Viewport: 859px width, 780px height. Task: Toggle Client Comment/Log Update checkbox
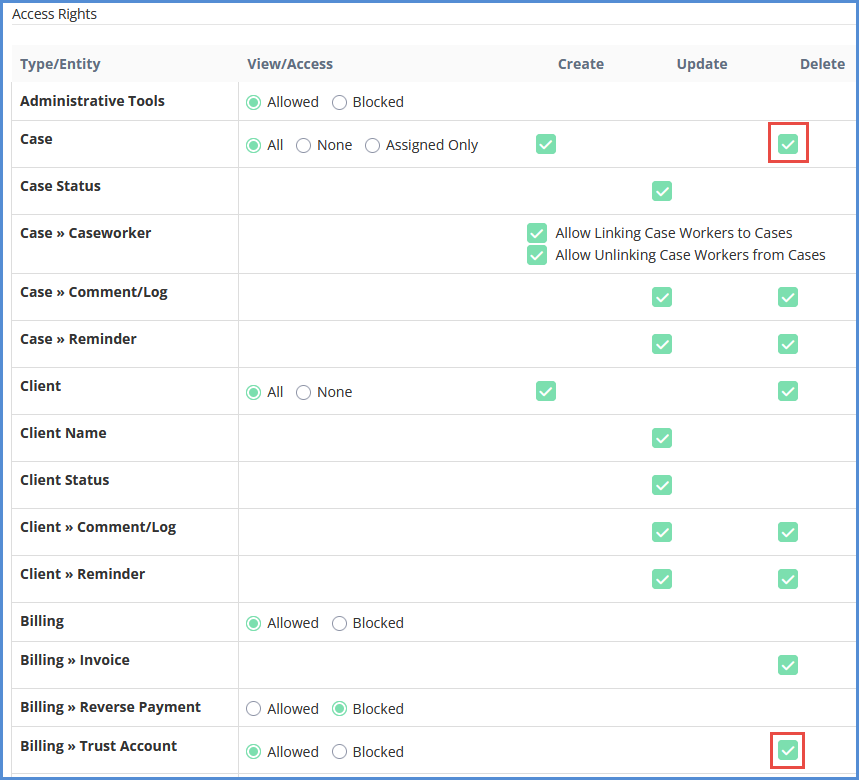pos(662,532)
